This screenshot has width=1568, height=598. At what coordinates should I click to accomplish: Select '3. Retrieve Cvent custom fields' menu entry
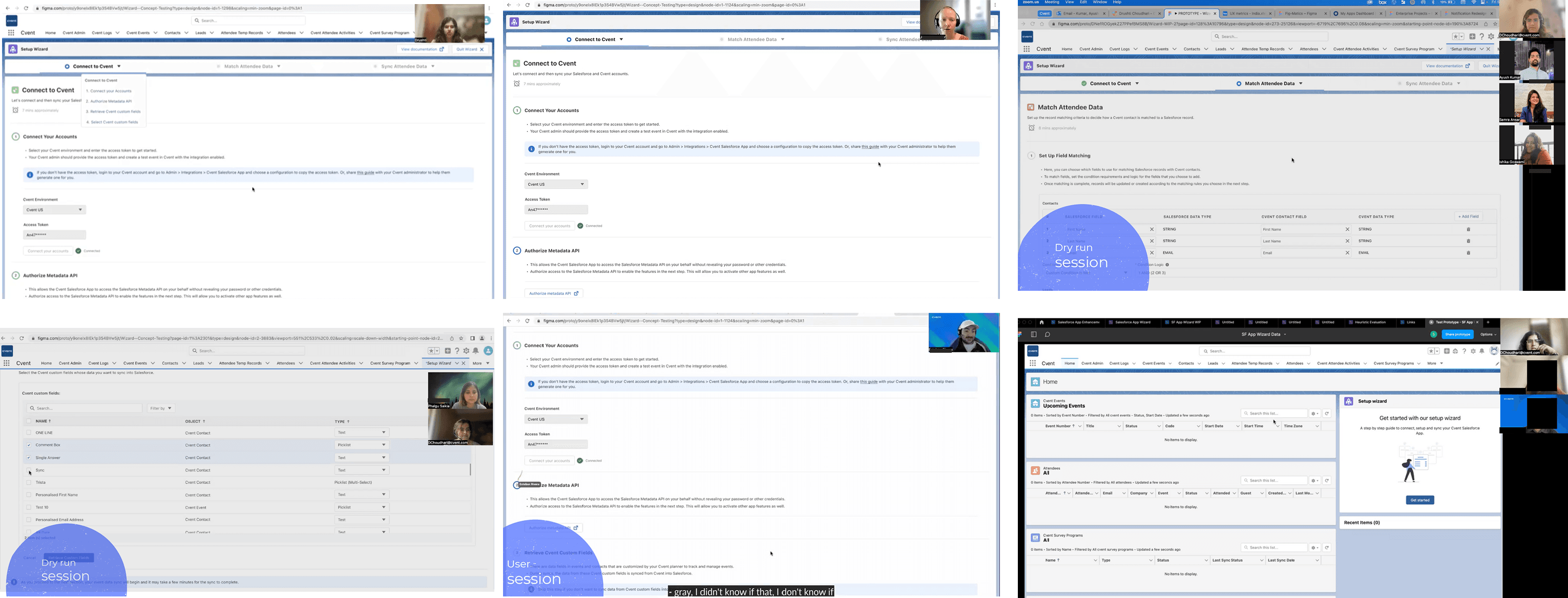point(113,112)
